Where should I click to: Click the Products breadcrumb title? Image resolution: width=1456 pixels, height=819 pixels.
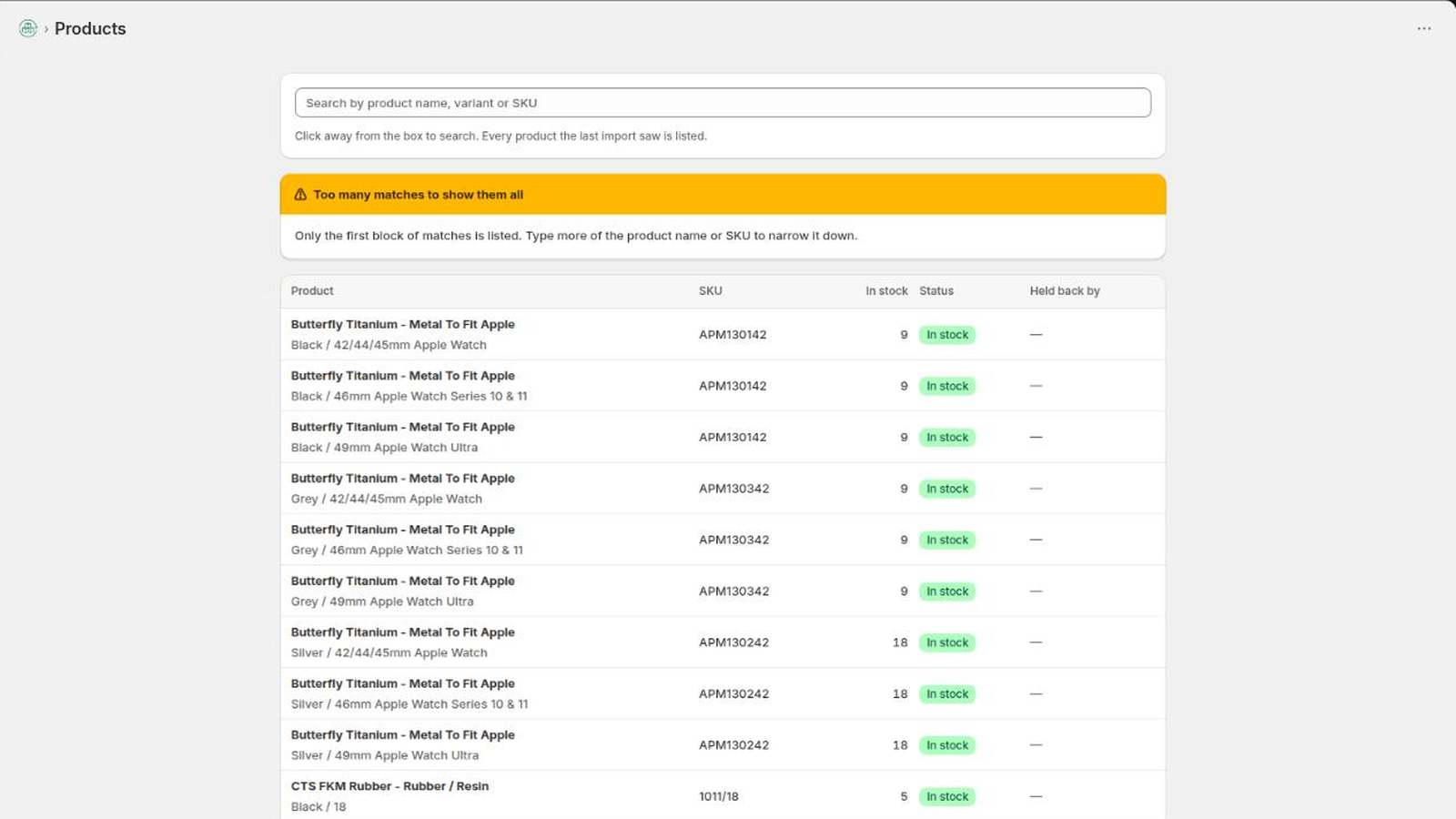[90, 28]
